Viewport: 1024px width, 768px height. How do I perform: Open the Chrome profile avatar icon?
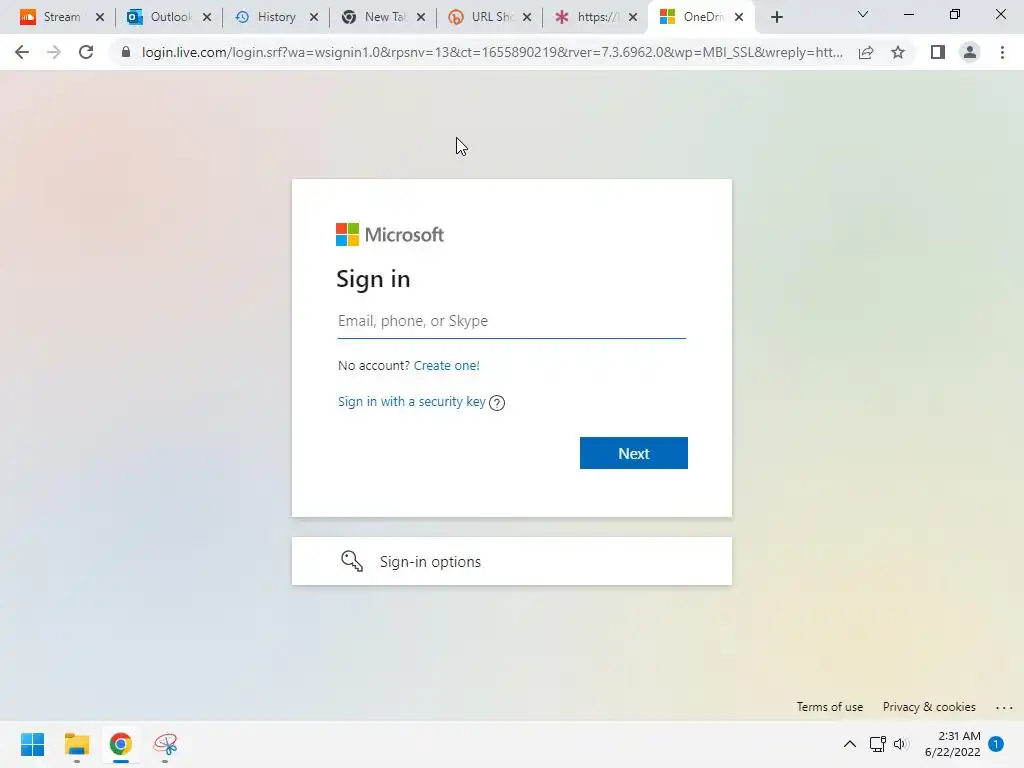click(970, 52)
